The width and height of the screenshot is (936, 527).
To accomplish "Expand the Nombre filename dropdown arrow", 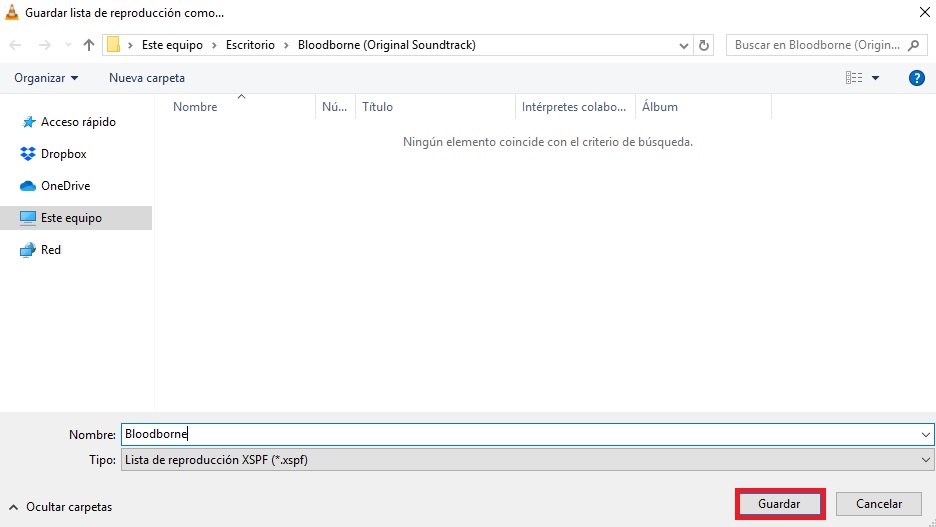I will click(x=925, y=434).
